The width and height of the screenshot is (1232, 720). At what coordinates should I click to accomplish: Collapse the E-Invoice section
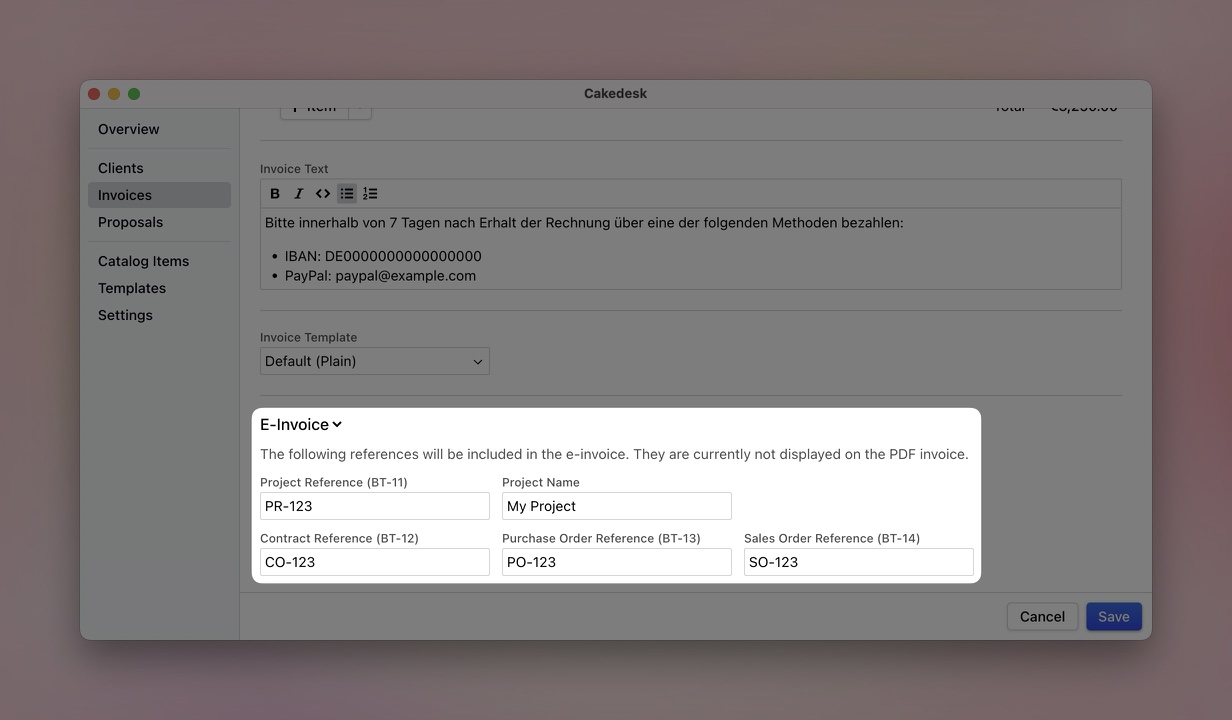coord(337,424)
